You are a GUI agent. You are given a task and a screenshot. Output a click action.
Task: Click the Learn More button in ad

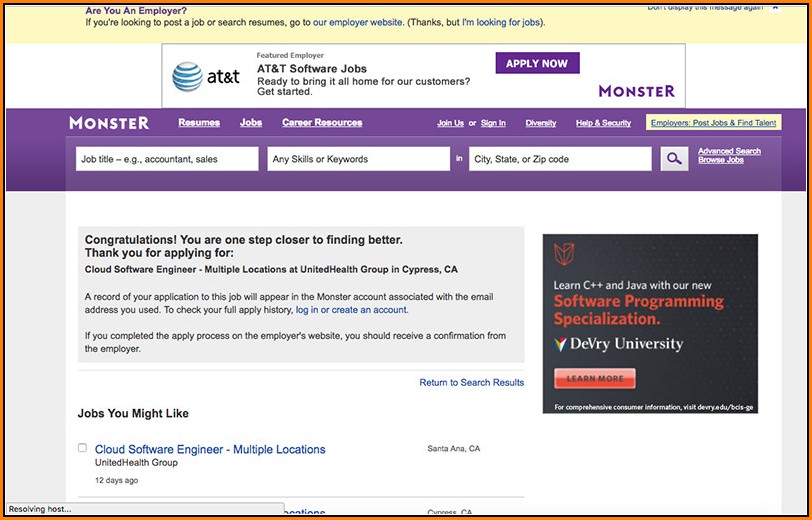tap(595, 379)
